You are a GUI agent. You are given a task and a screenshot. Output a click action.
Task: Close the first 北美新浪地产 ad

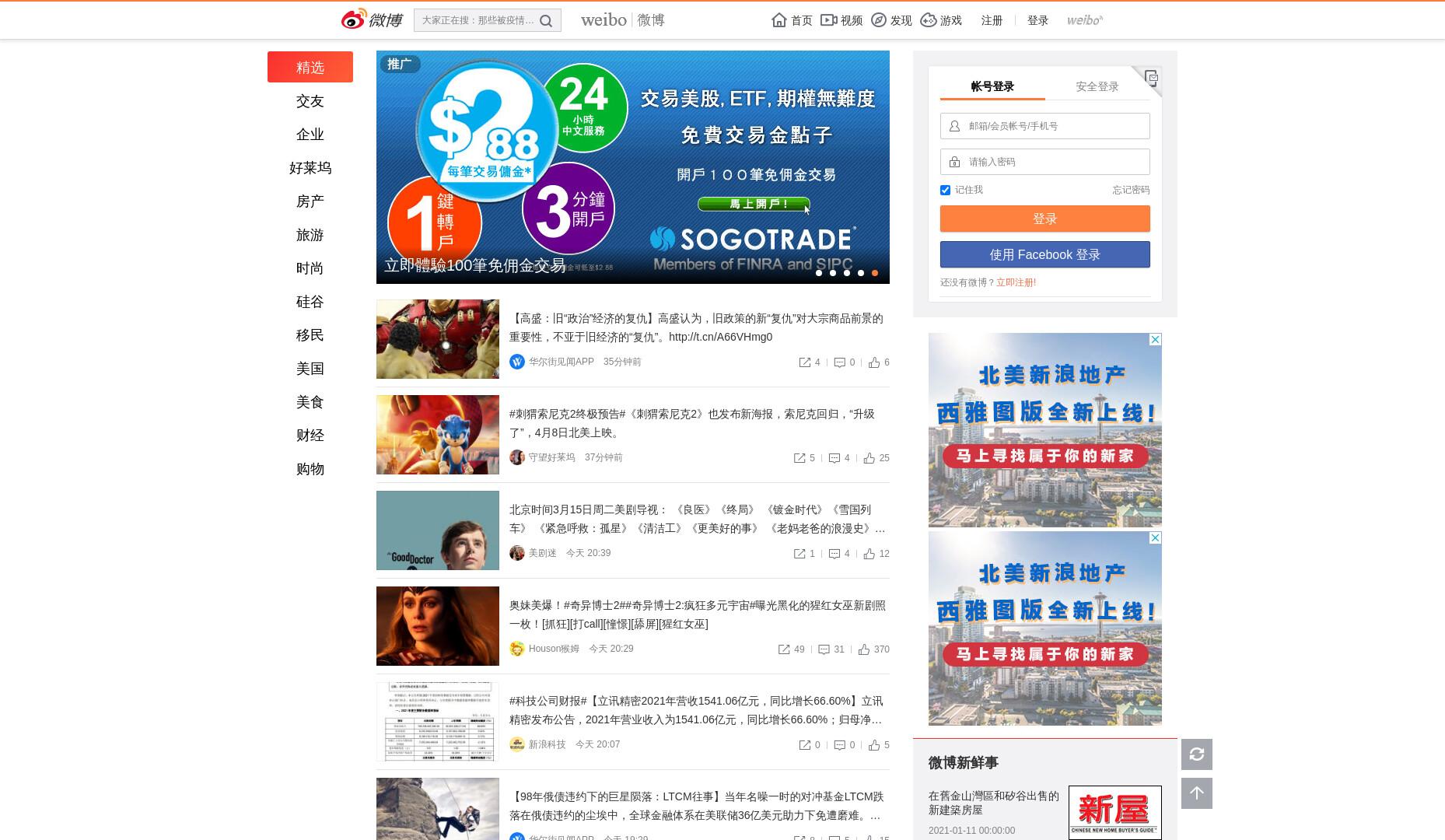pyautogui.click(x=1156, y=339)
